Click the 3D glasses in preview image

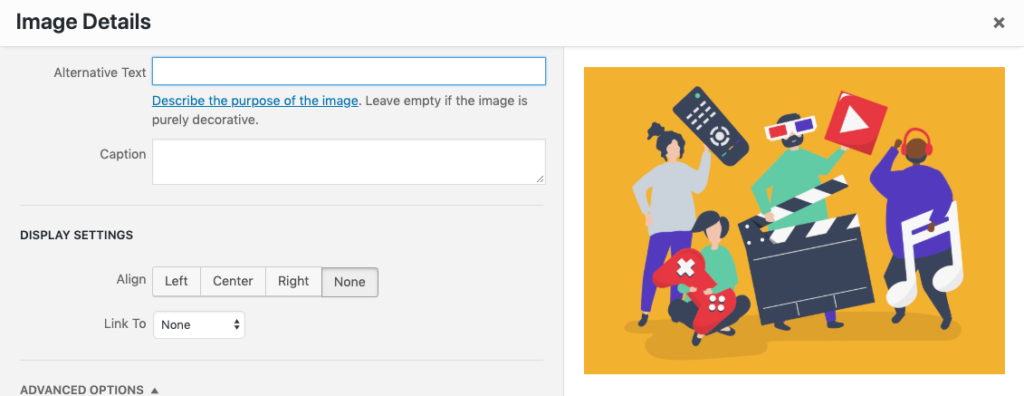(x=790, y=127)
